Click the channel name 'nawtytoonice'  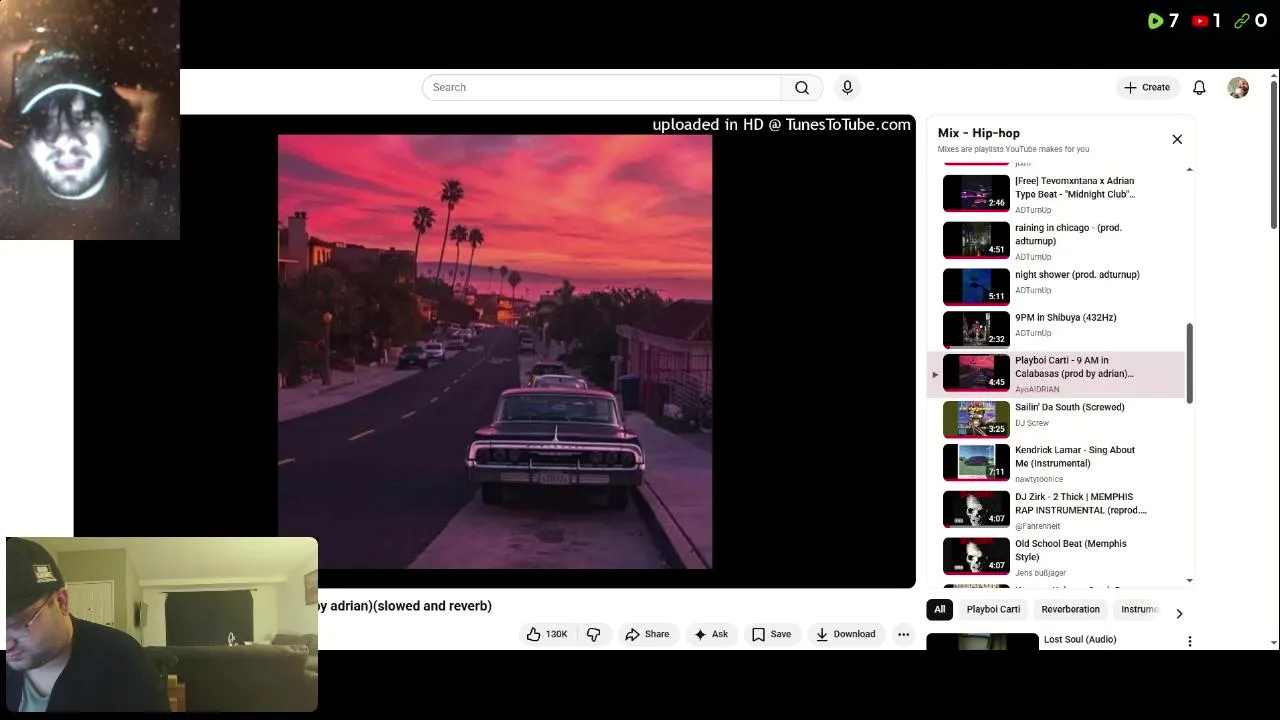click(x=1039, y=479)
